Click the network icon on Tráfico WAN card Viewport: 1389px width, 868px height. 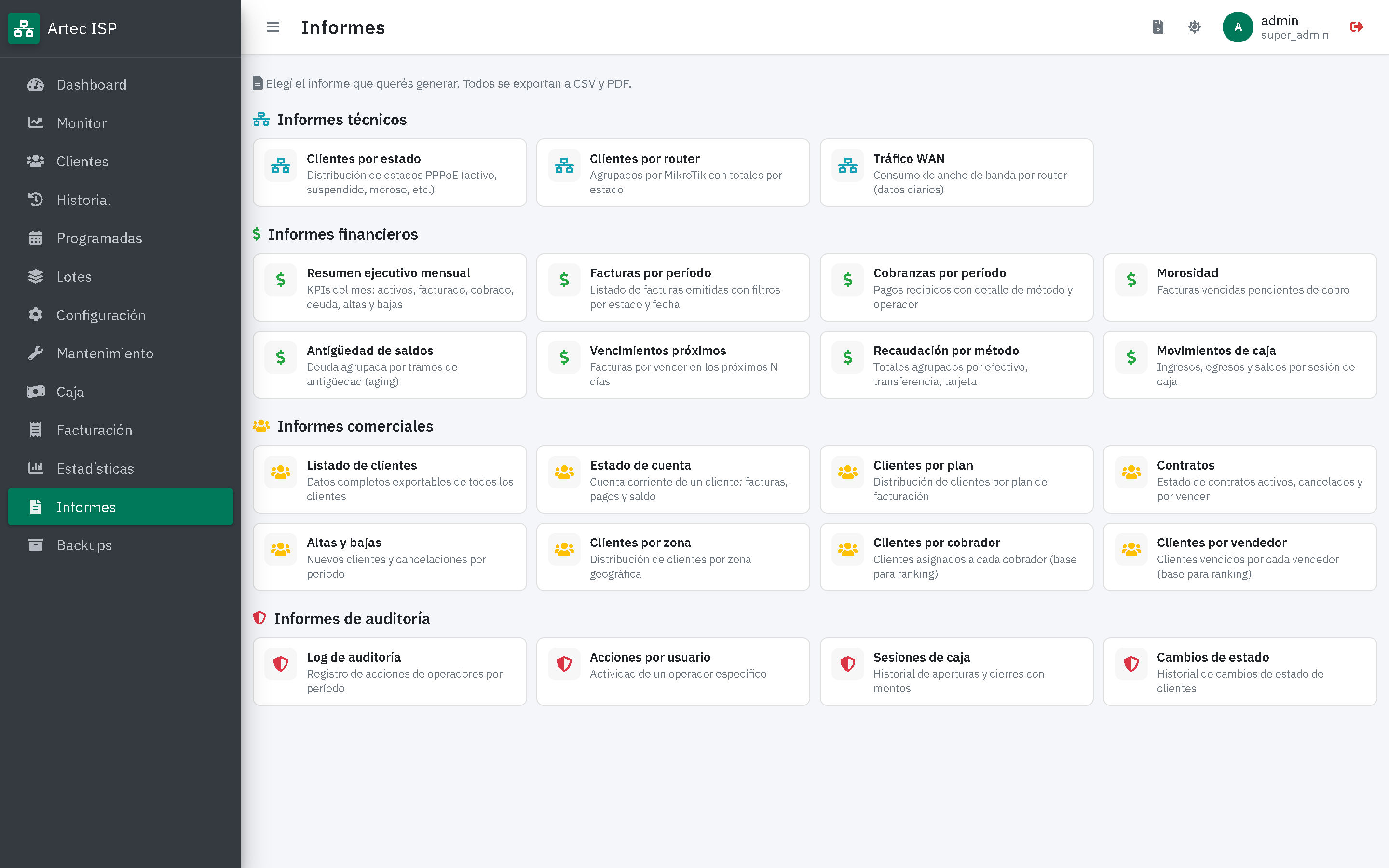coord(848,166)
